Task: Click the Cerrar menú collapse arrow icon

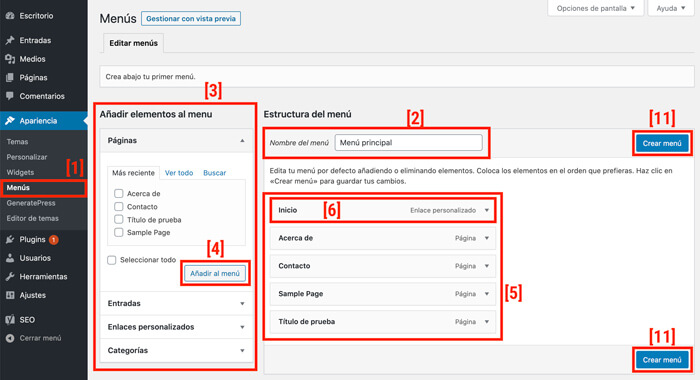Action: coord(10,338)
